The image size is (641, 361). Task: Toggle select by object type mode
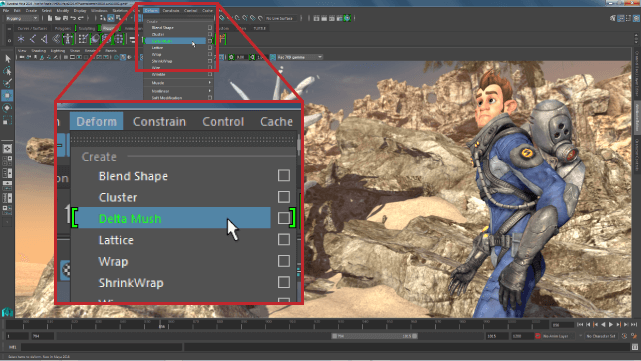point(110,18)
